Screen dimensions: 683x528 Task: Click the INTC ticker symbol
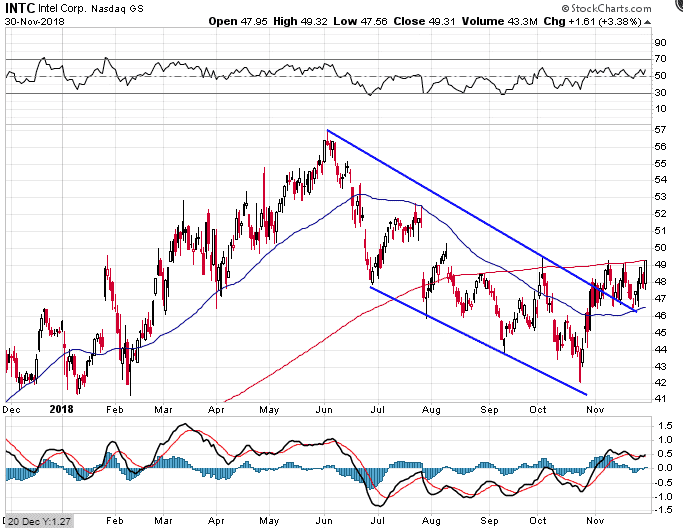click(20, 8)
